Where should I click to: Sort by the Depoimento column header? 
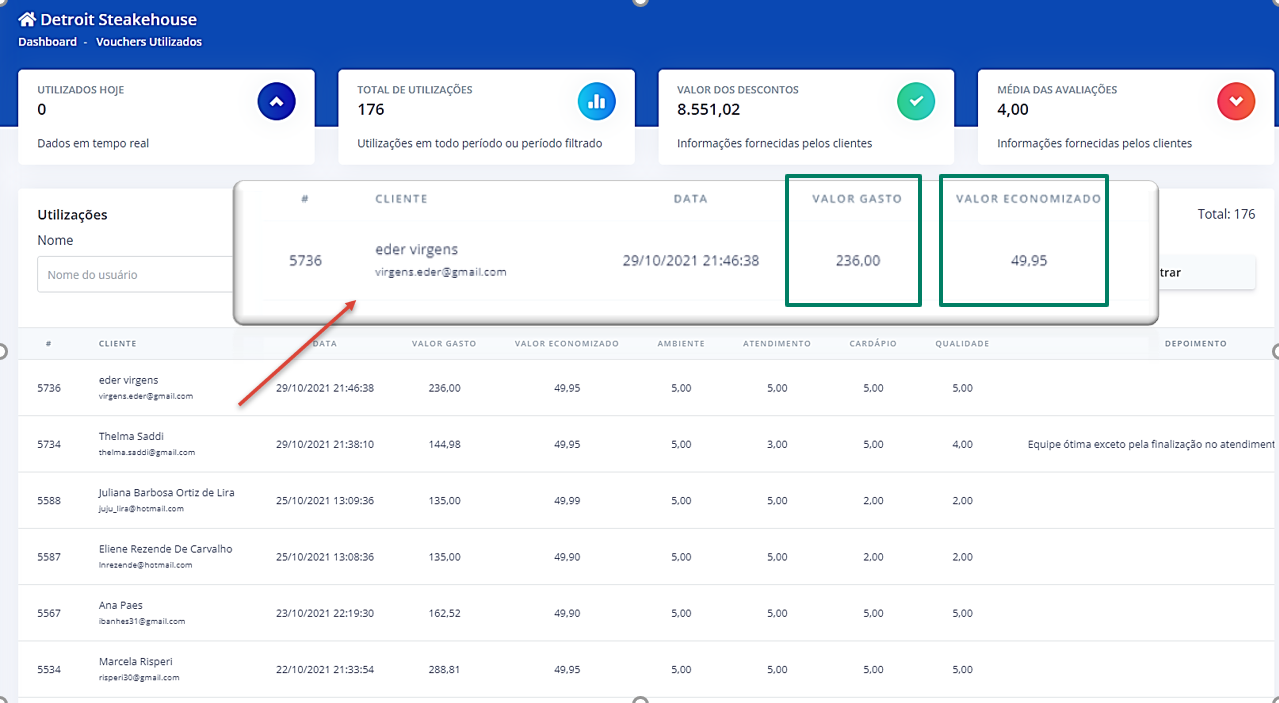point(1195,344)
